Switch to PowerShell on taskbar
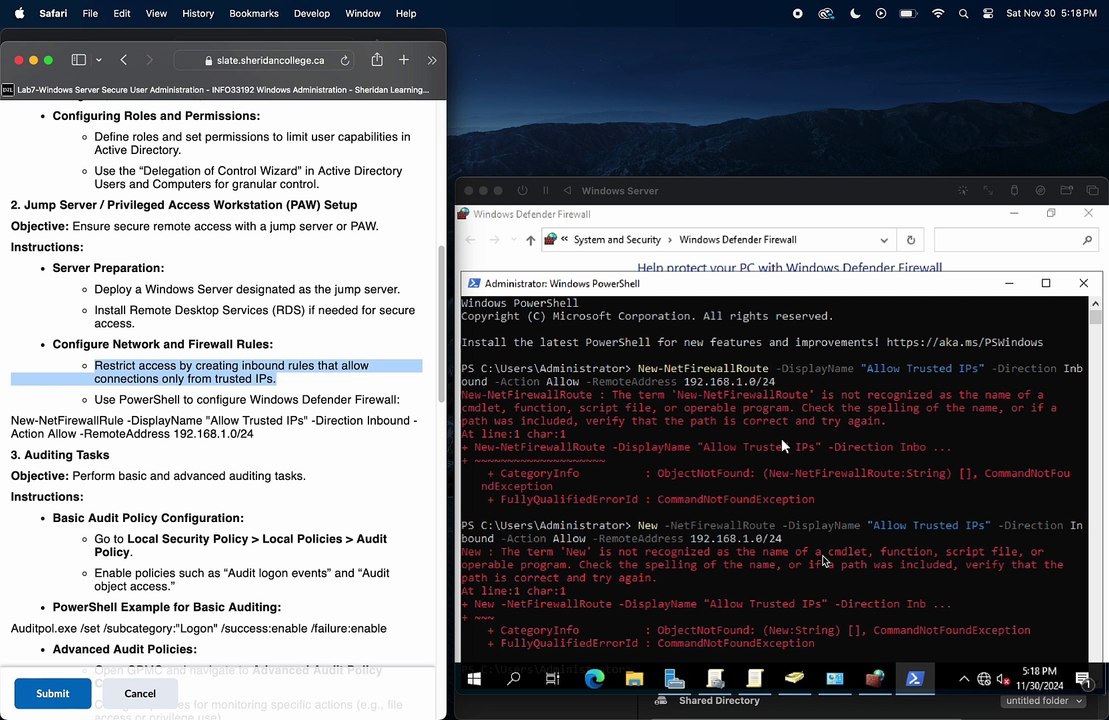 tap(915, 679)
